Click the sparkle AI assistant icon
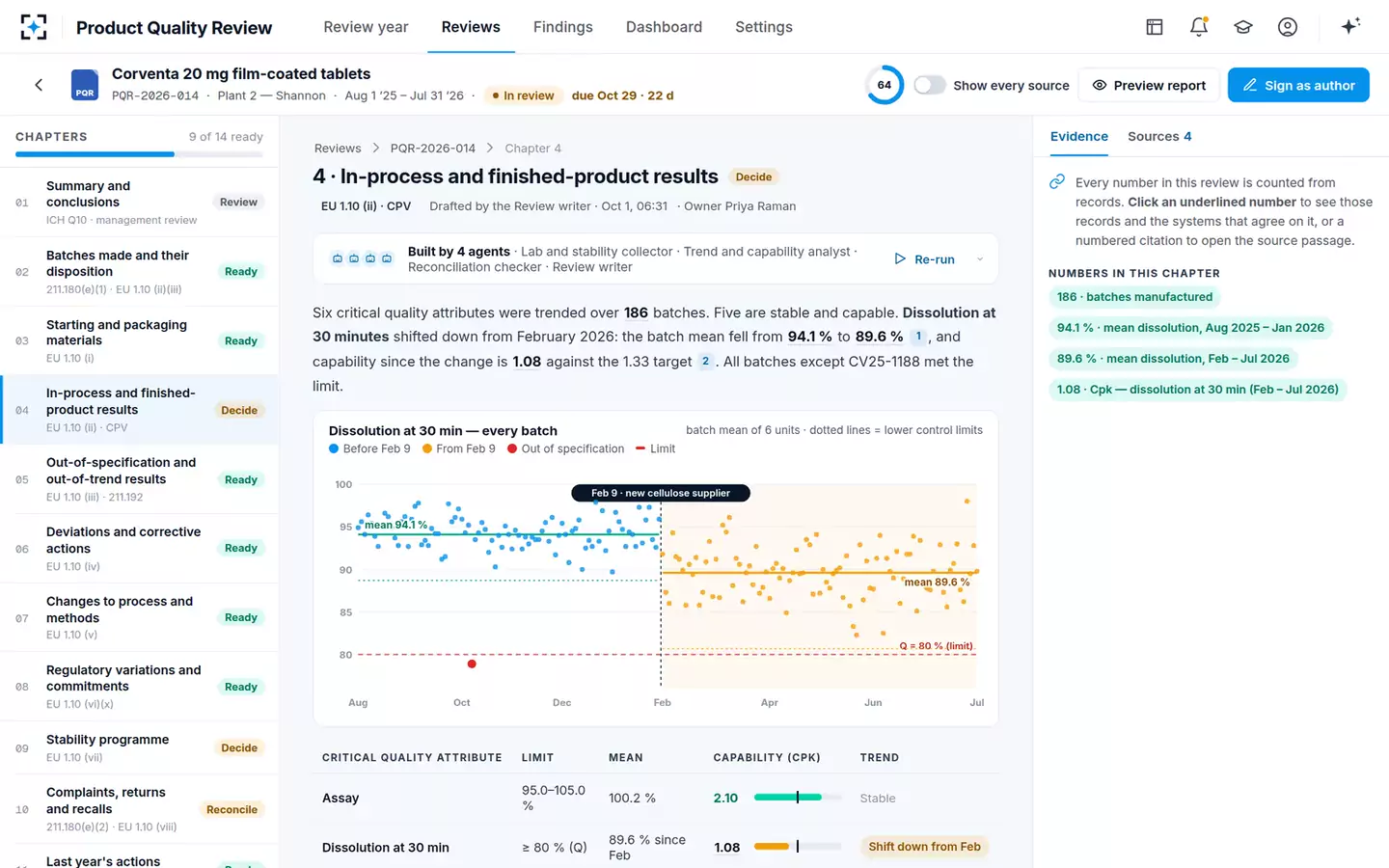The image size is (1389, 868). point(1350,26)
